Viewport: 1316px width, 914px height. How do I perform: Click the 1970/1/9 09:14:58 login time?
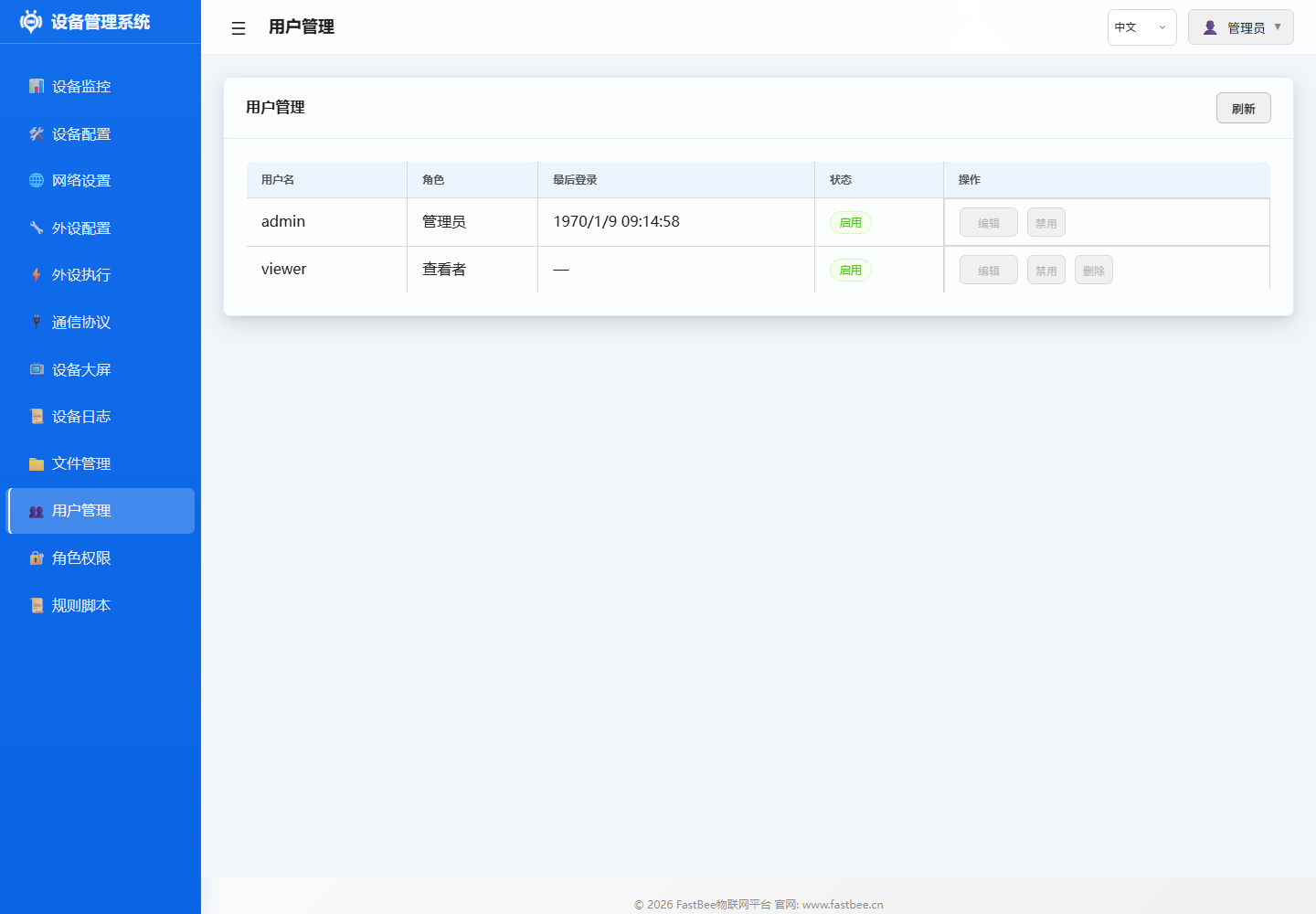click(x=616, y=221)
